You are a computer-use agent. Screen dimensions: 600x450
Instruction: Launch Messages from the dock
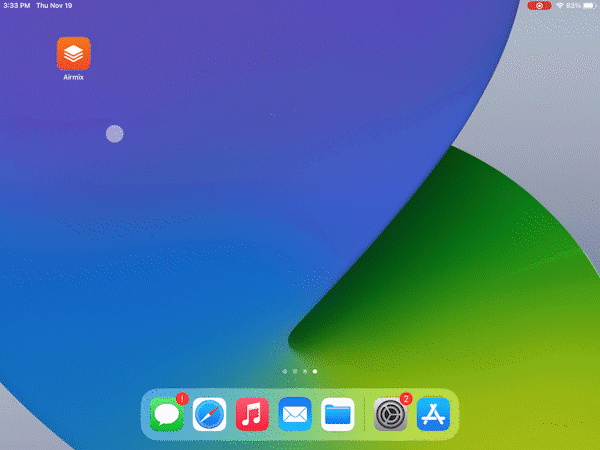167,413
